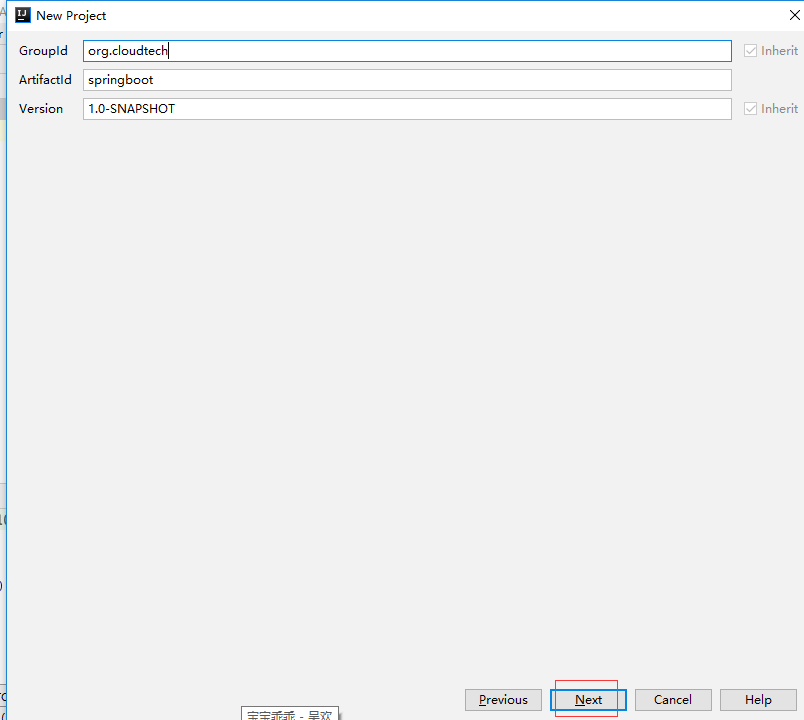The width and height of the screenshot is (804, 720).
Task: Toggle the Inherit checkbox beside Version
Action: click(750, 109)
